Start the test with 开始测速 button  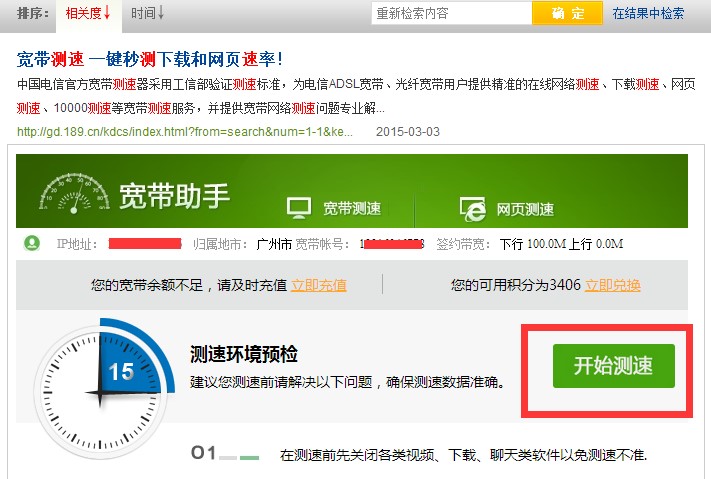[614, 366]
